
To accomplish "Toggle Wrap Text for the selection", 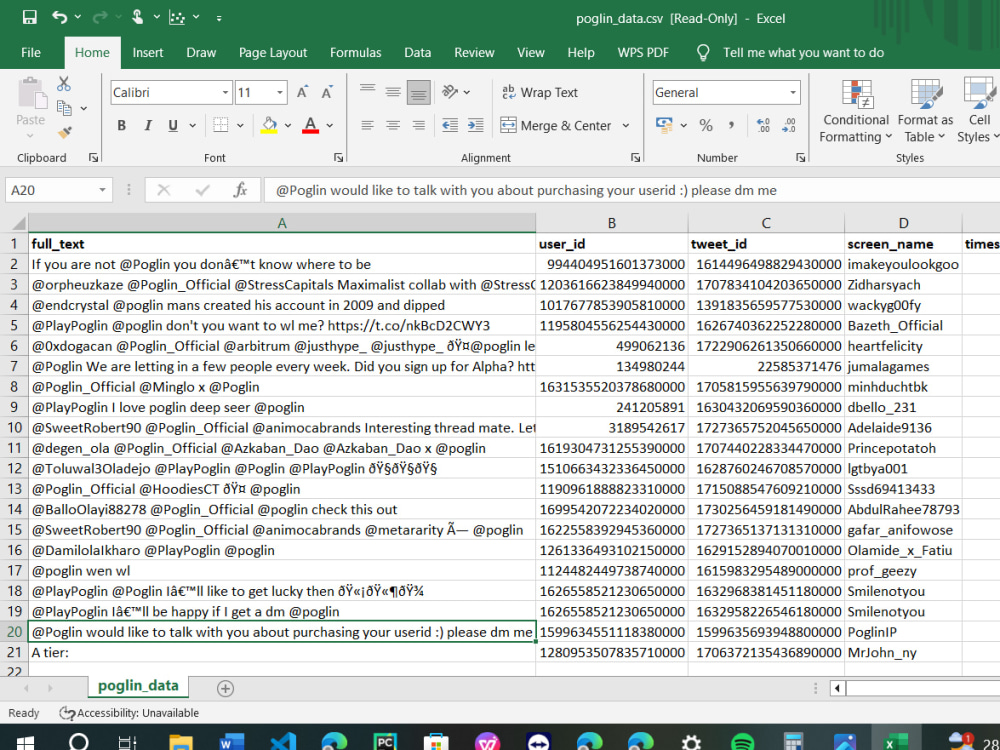I will coord(539,92).
